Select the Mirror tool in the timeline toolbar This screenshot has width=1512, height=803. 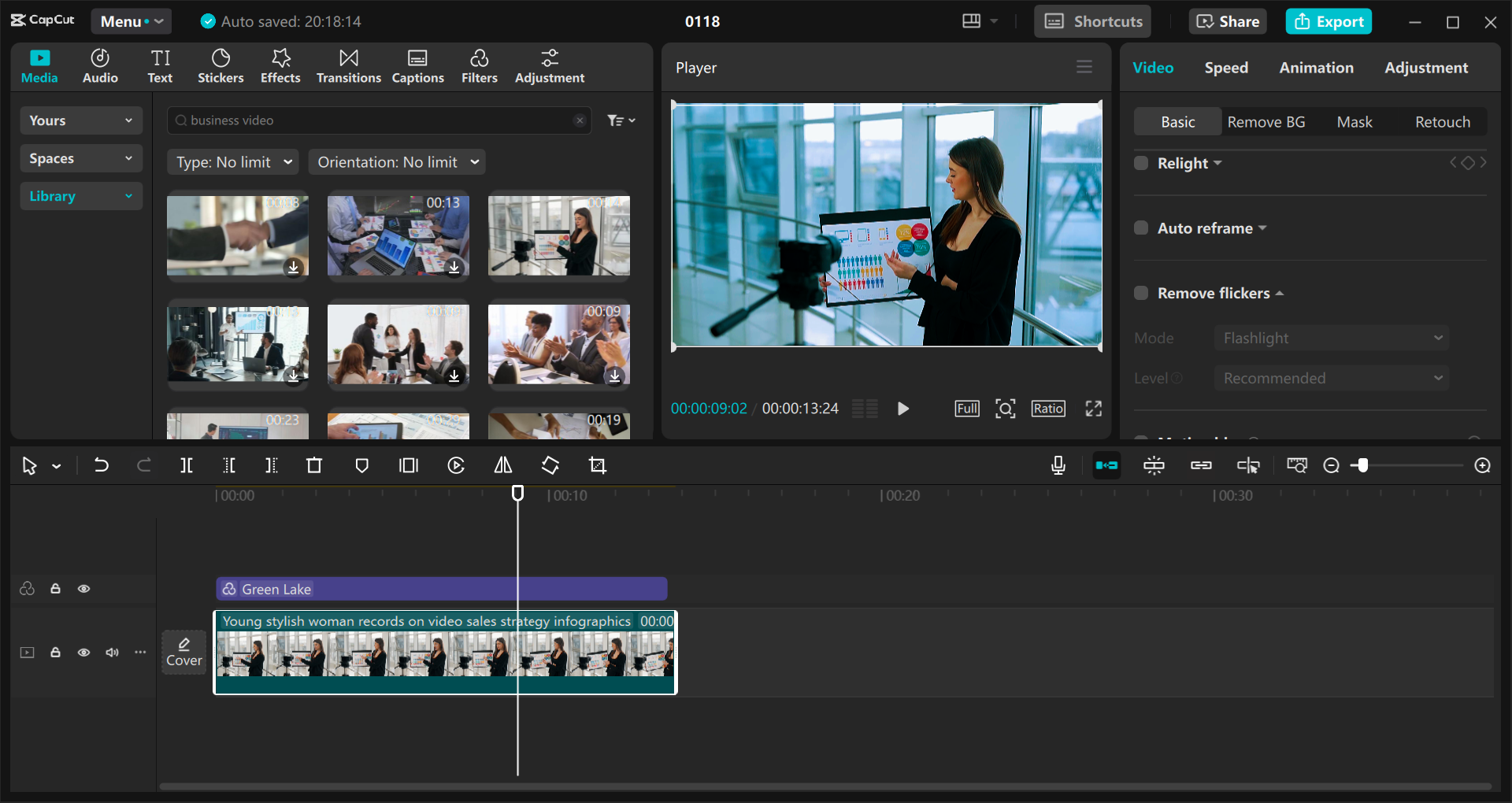pyautogui.click(x=503, y=465)
